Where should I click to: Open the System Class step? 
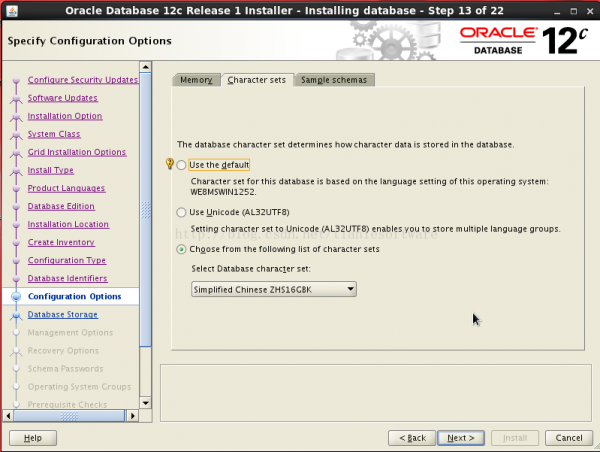click(54, 134)
